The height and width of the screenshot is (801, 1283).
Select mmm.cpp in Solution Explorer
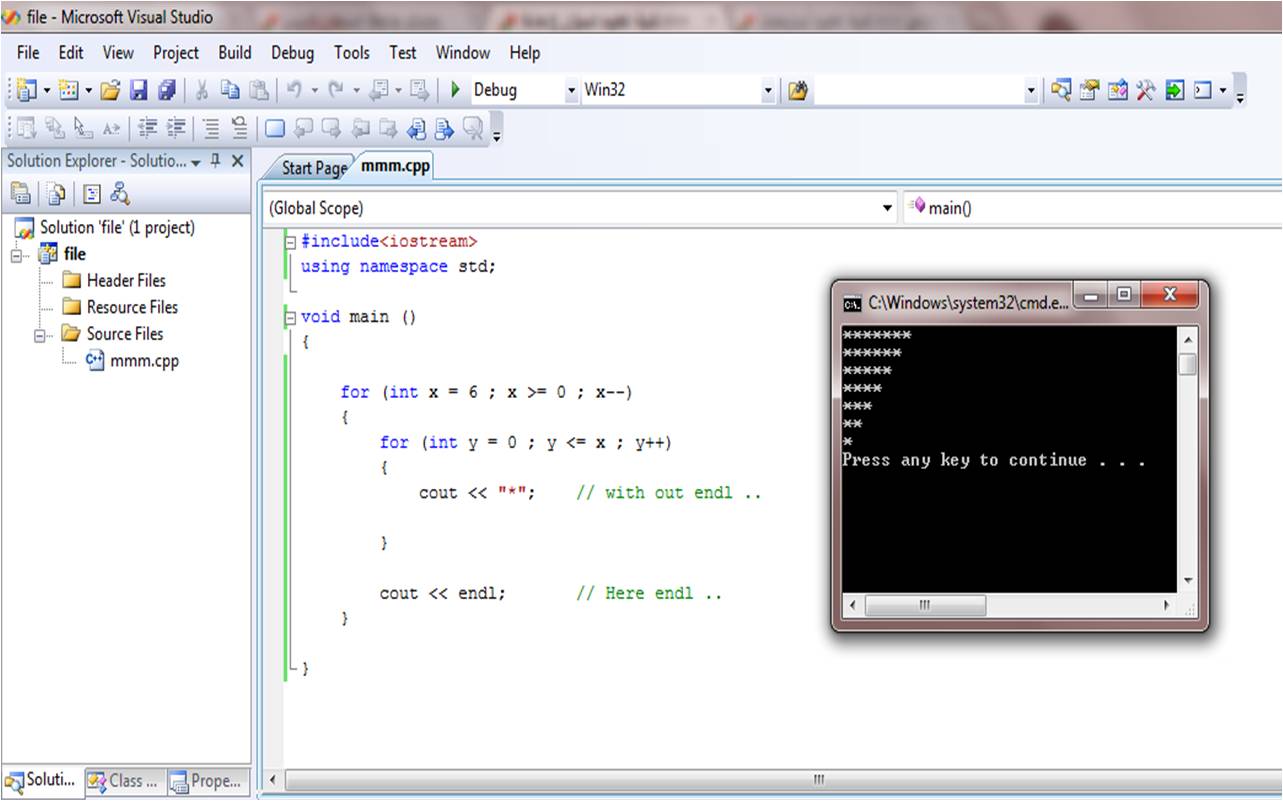(x=144, y=361)
